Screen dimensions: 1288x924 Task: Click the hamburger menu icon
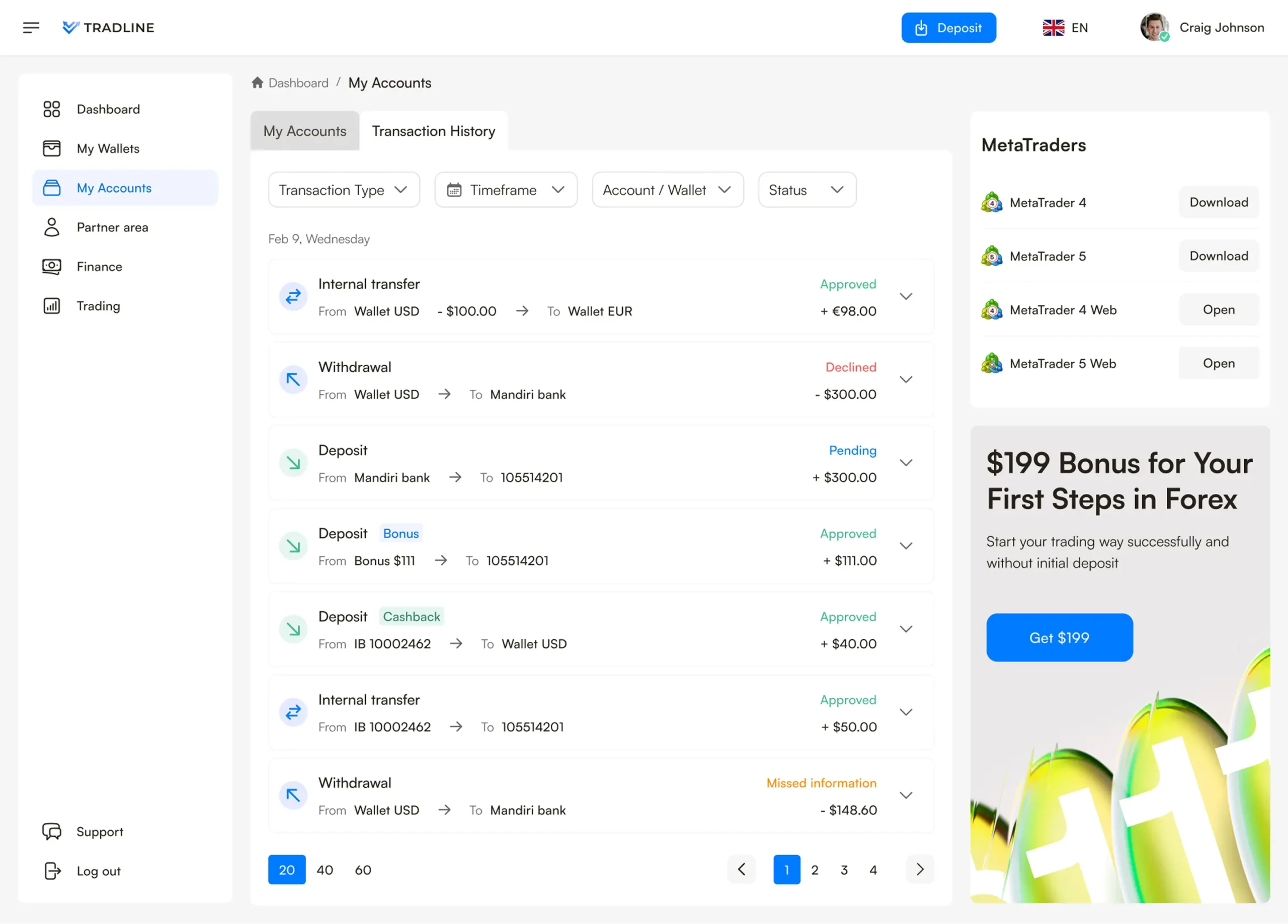(x=31, y=27)
